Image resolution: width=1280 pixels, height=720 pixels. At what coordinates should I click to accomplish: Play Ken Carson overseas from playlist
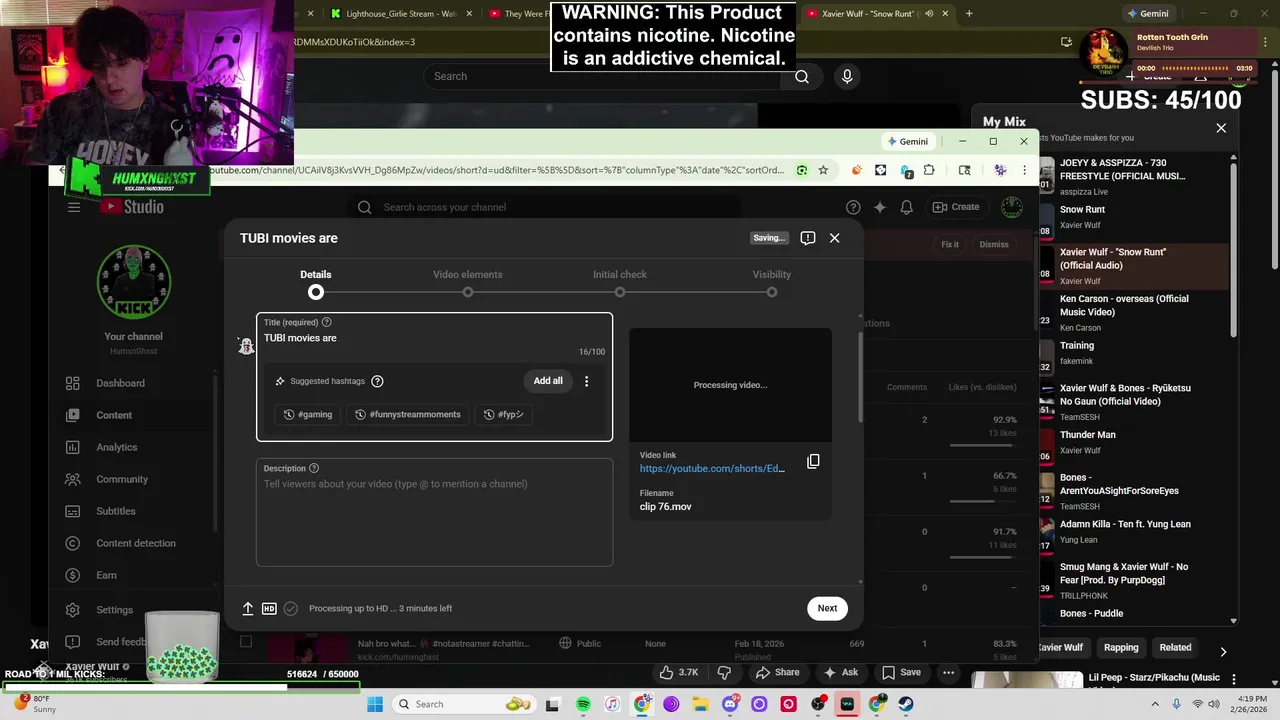click(x=1132, y=312)
